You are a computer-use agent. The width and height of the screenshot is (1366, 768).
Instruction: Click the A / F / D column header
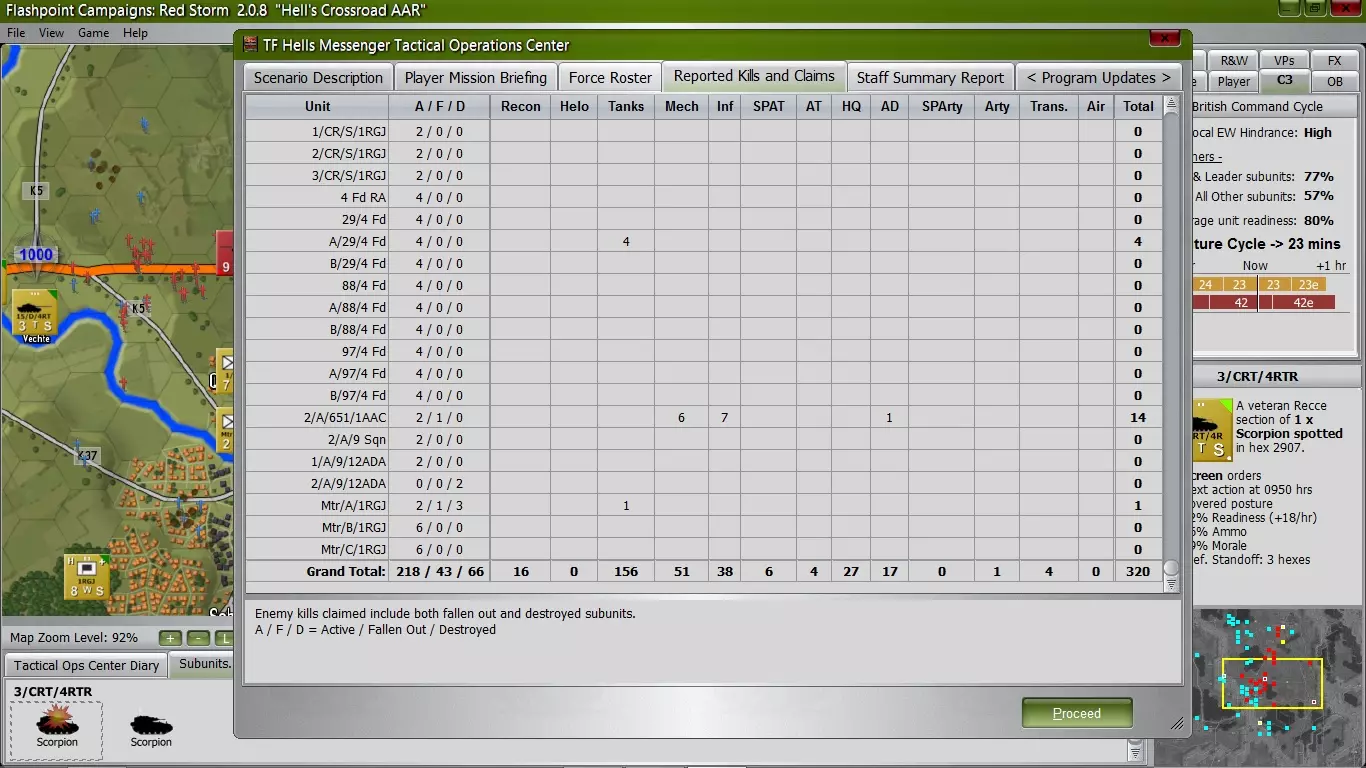439,106
